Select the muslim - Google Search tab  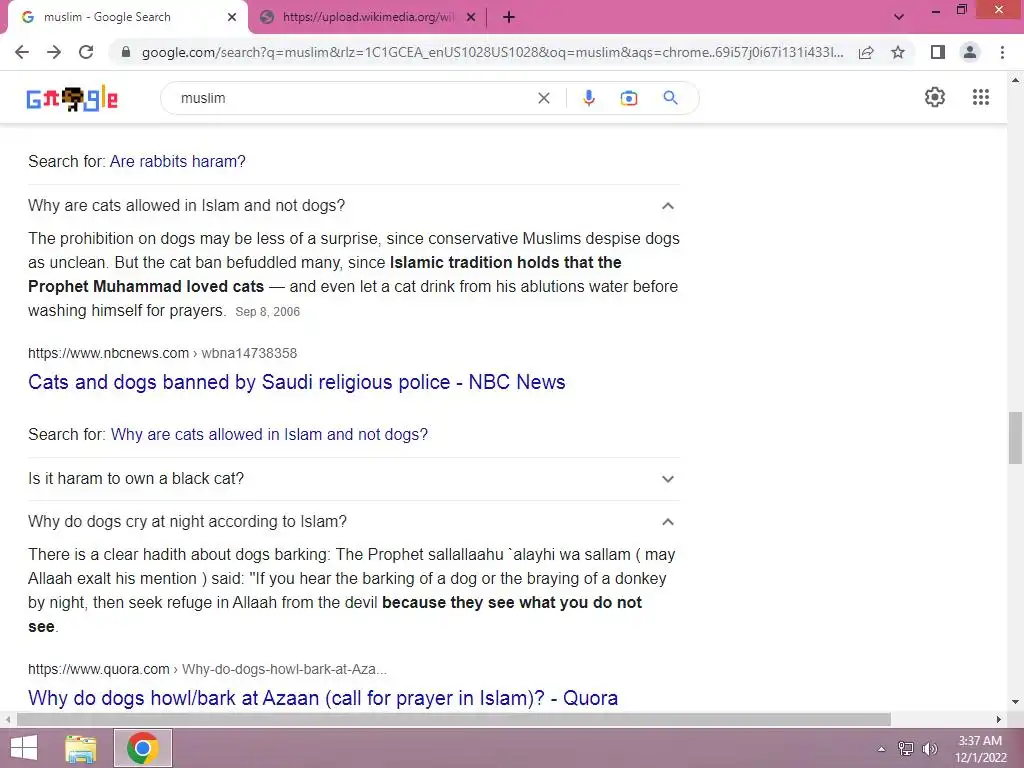pyautogui.click(x=127, y=17)
